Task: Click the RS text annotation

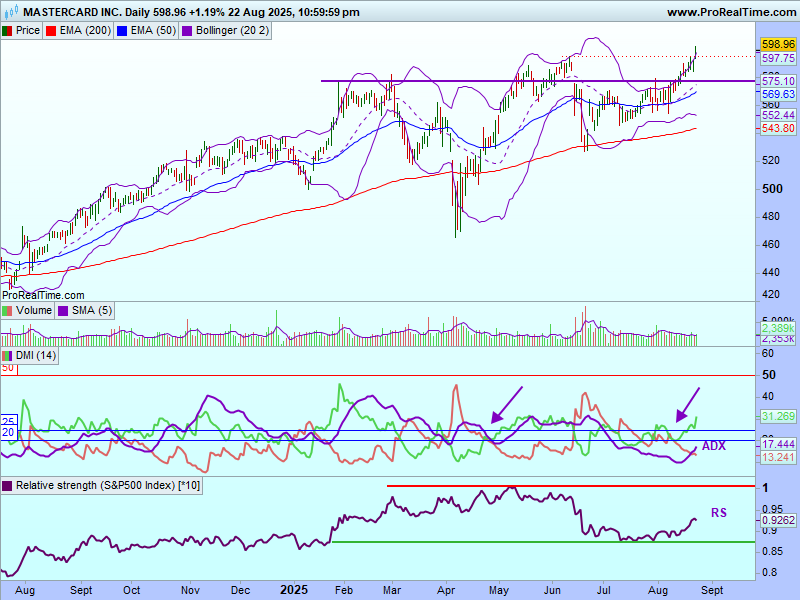Action: pos(719,513)
